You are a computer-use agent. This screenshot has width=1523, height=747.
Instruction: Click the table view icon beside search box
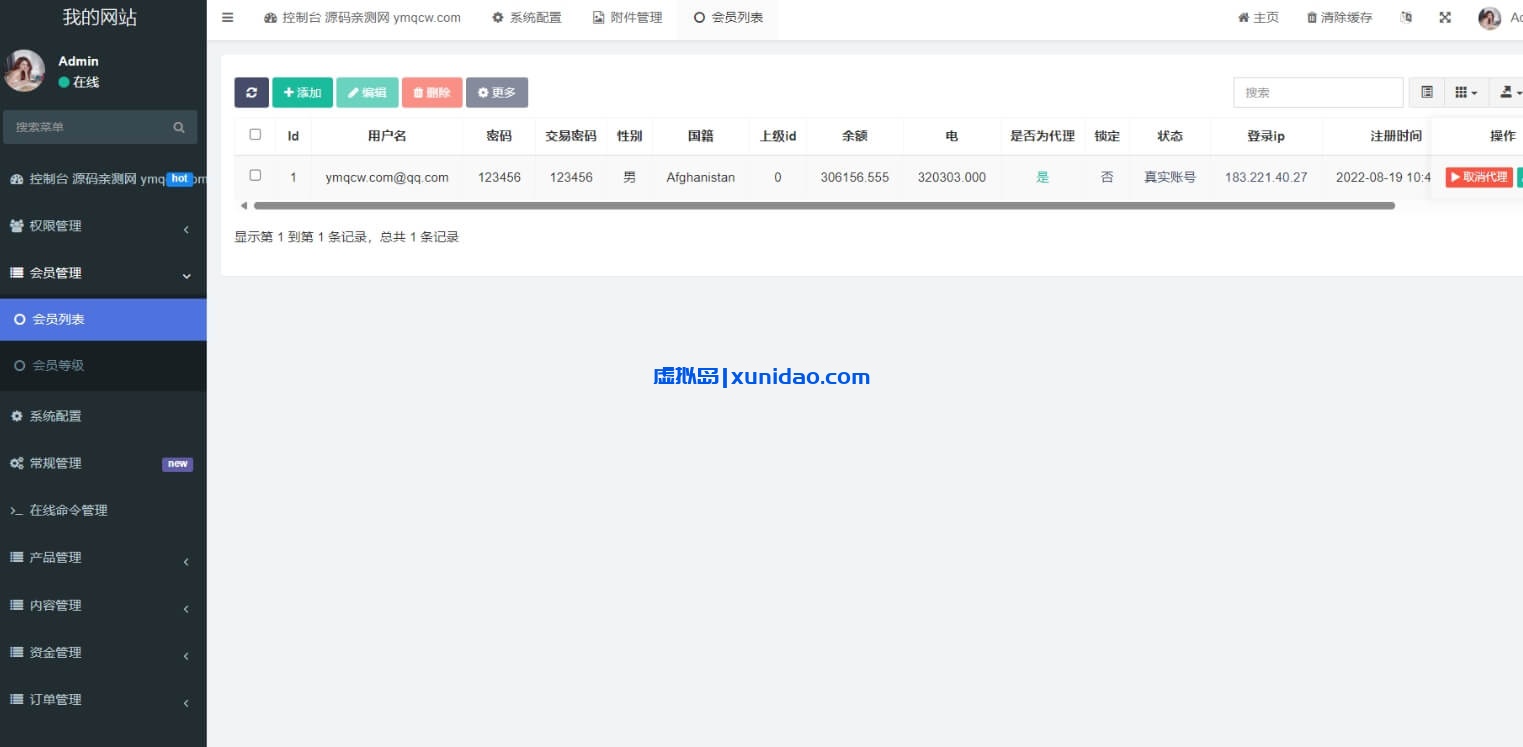point(1426,91)
